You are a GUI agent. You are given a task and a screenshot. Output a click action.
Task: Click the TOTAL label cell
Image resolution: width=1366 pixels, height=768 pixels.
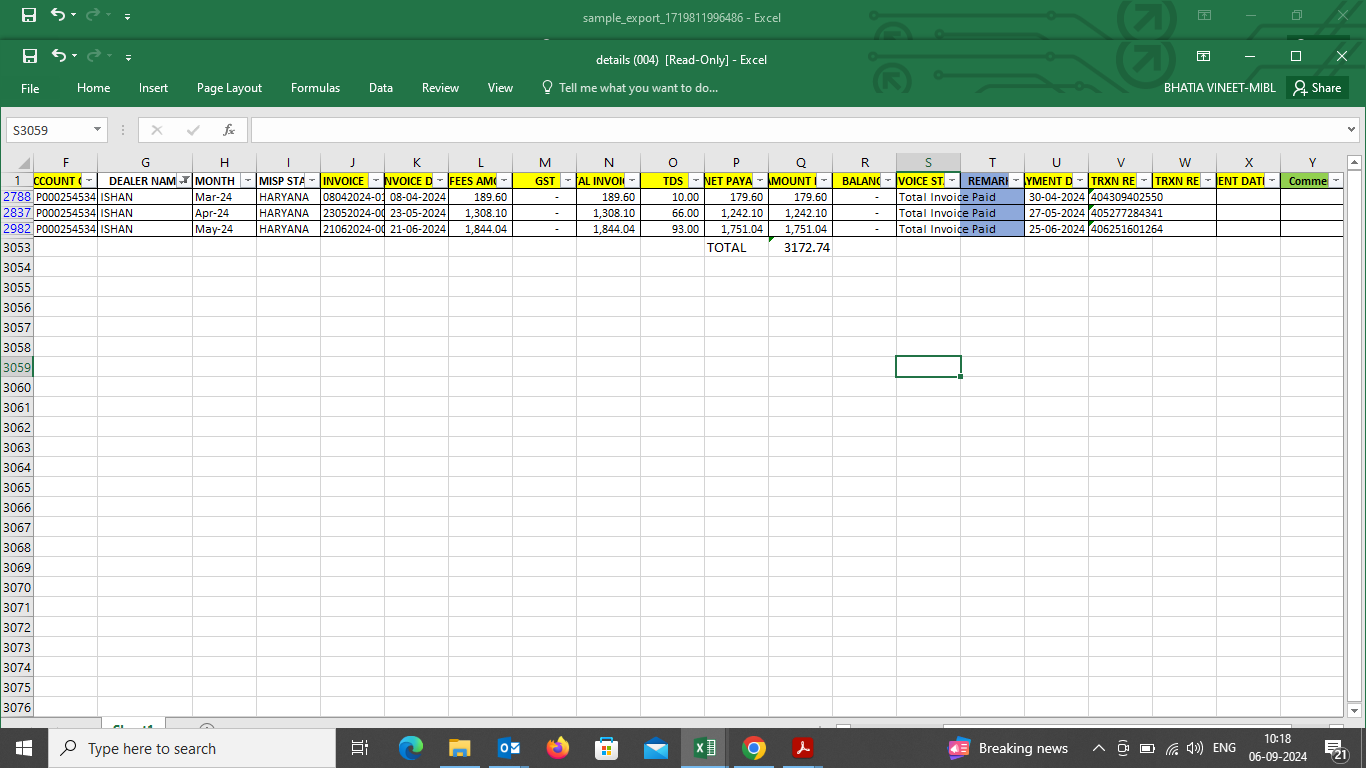pos(736,247)
